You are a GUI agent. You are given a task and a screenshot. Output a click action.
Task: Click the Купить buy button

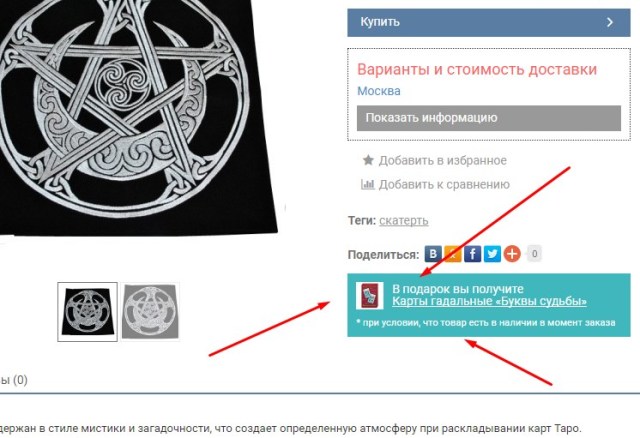click(x=489, y=22)
